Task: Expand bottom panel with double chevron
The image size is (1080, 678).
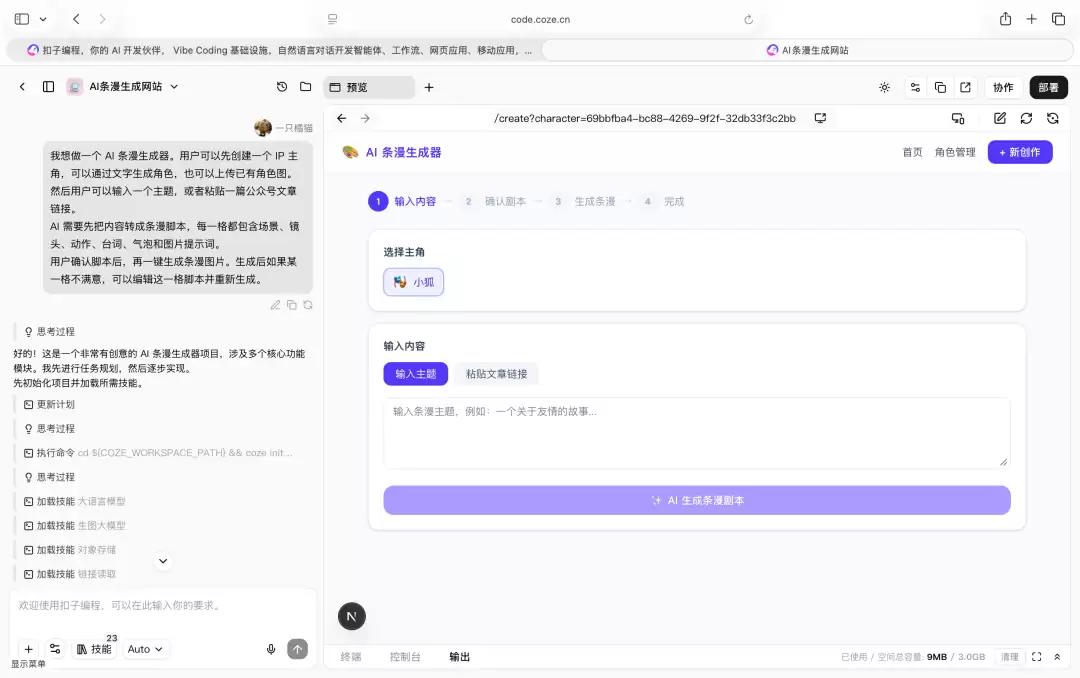Action: pyautogui.click(x=1057, y=657)
